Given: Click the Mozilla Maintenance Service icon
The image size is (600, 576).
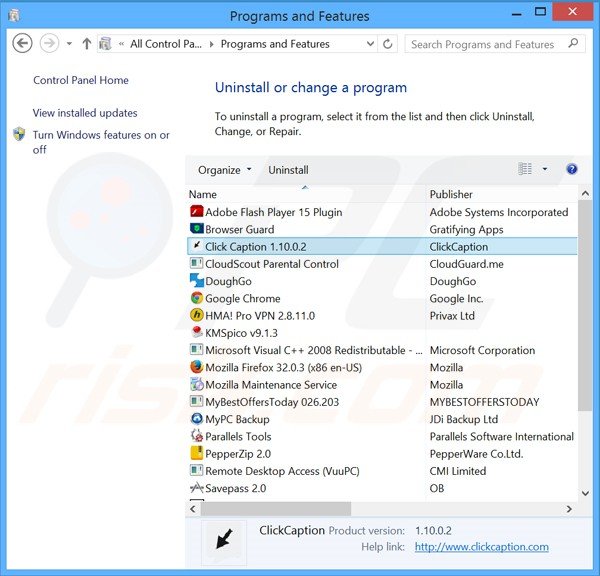Looking at the screenshot, I should coord(196,384).
